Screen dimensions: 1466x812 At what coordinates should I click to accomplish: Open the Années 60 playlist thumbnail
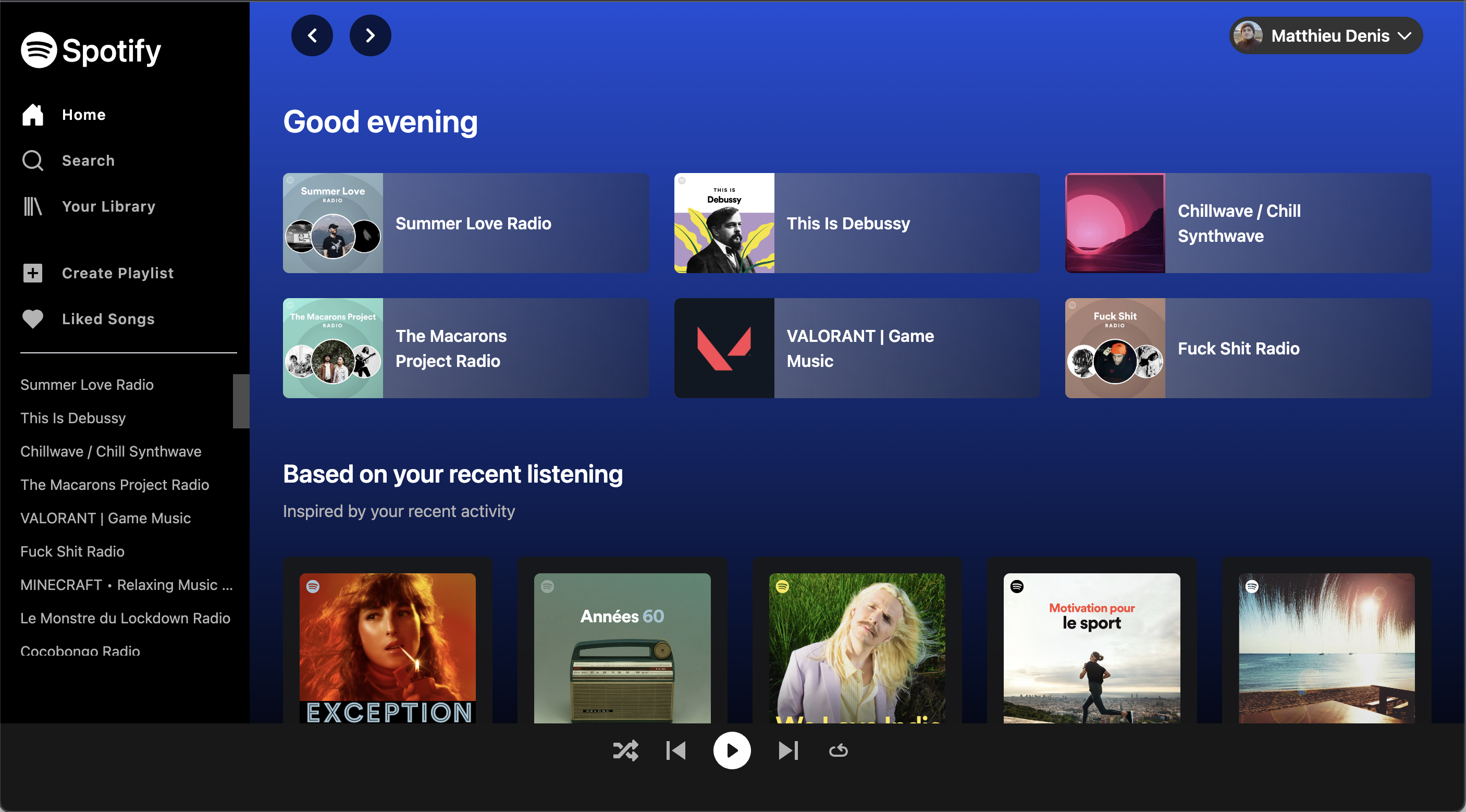tap(622, 649)
